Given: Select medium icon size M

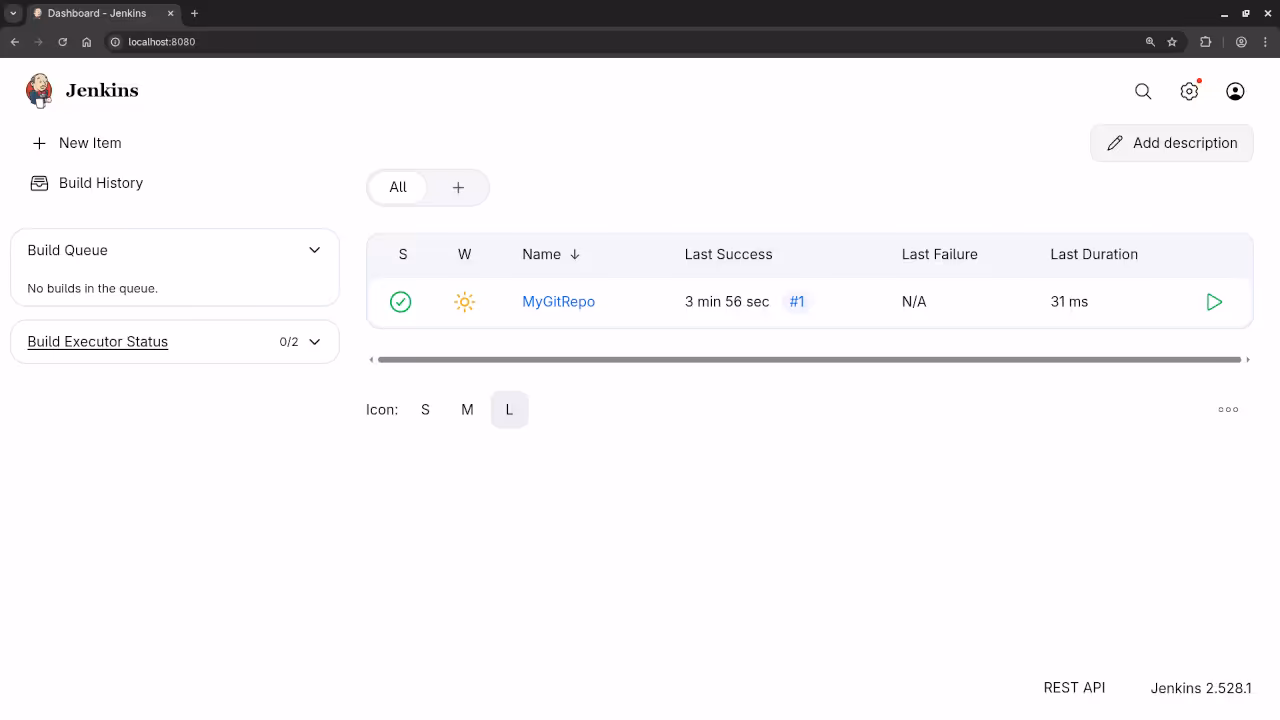Looking at the screenshot, I should (467, 409).
